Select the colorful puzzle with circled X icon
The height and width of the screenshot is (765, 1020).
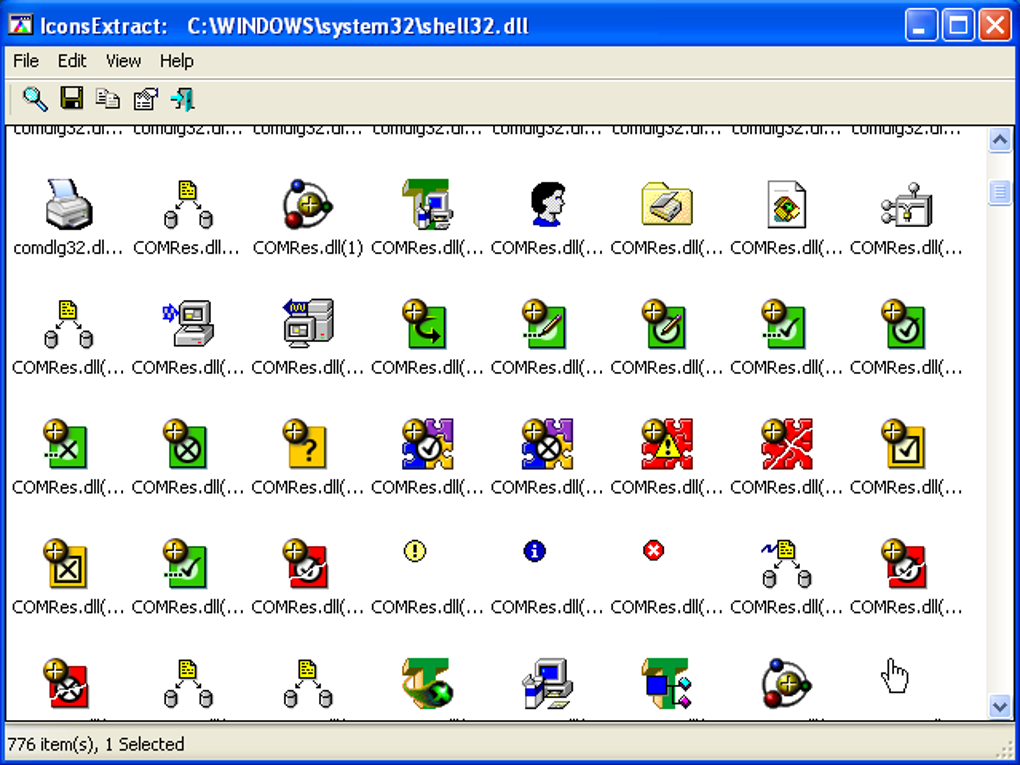coord(547,444)
